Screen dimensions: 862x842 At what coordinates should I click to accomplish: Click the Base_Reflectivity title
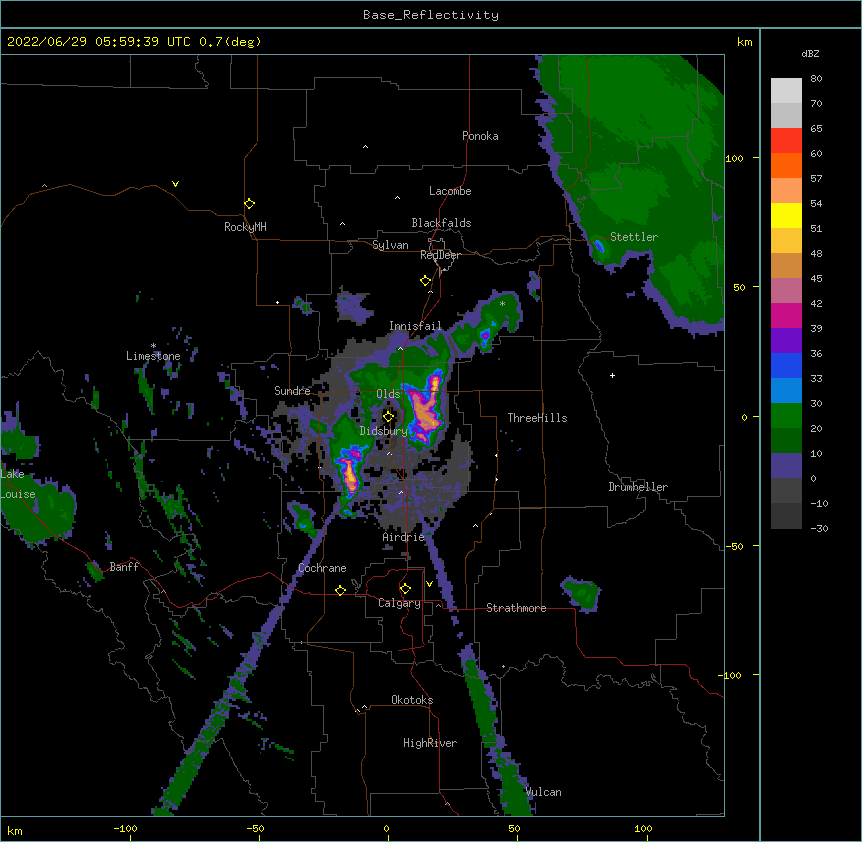(431, 15)
